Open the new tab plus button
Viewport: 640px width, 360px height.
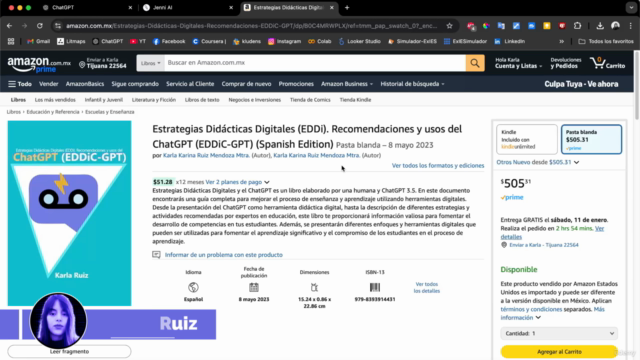tap(347, 7)
